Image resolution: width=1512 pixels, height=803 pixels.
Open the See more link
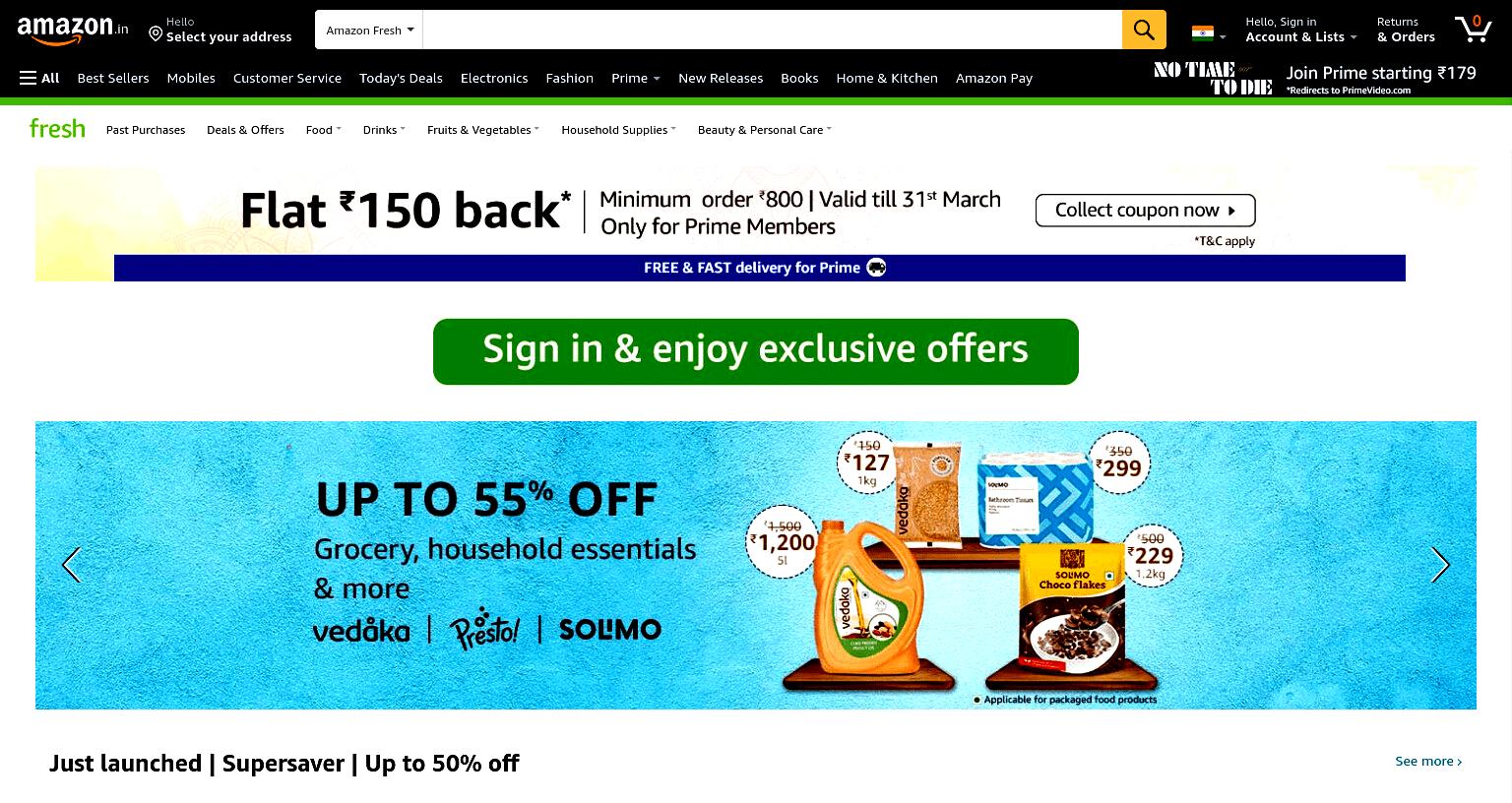(x=1428, y=761)
